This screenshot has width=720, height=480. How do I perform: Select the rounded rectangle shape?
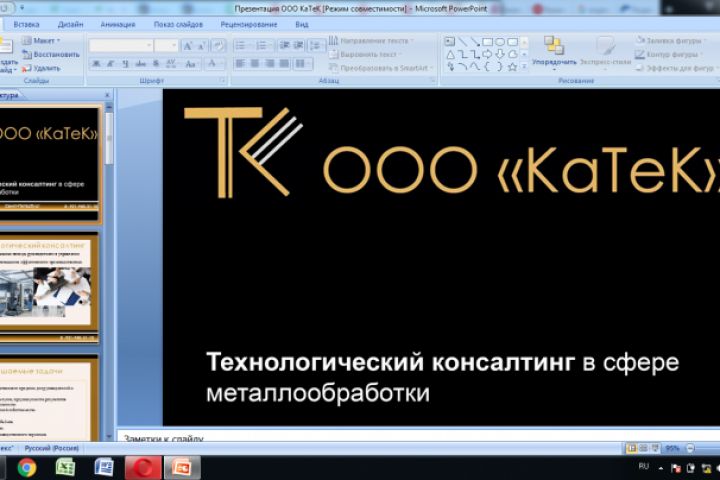[512, 42]
